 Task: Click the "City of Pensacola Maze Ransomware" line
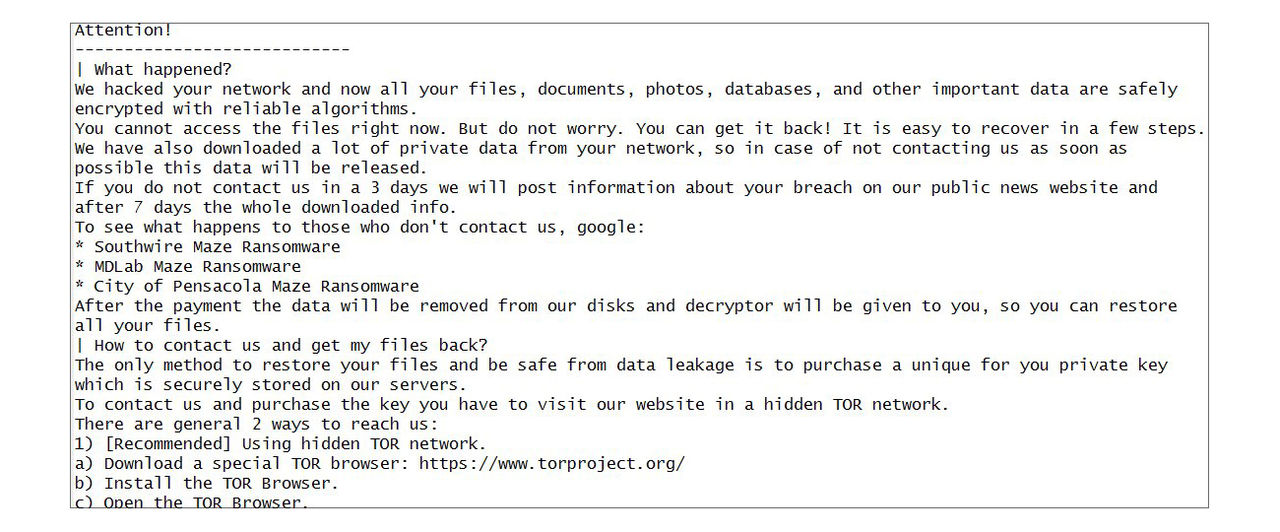[247, 286]
